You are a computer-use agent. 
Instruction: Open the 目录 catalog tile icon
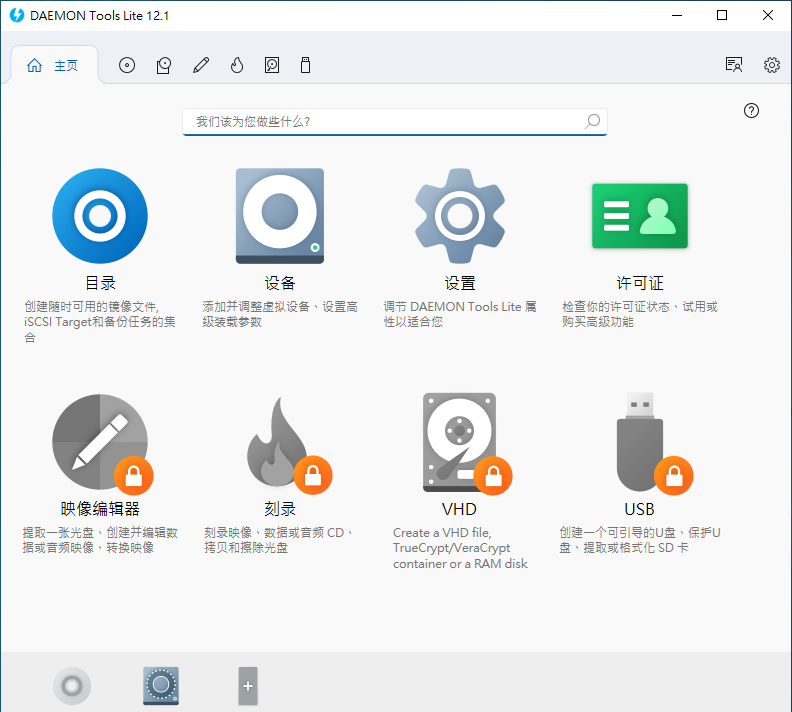pos(100,216)
